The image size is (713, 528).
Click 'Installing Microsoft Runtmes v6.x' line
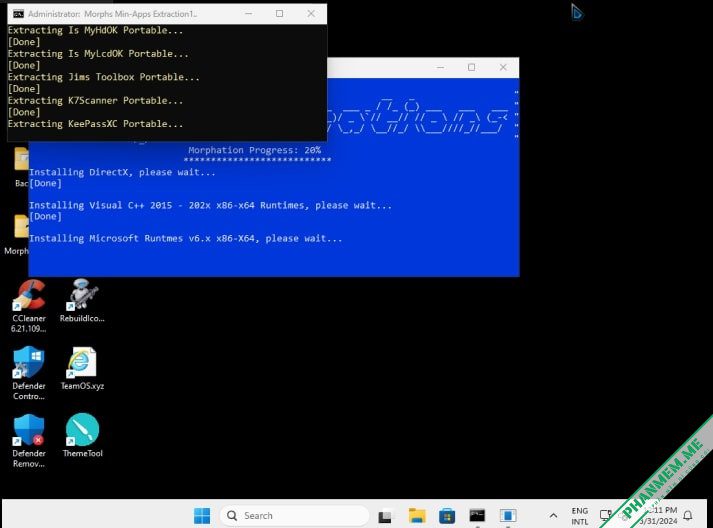point(186,238)
